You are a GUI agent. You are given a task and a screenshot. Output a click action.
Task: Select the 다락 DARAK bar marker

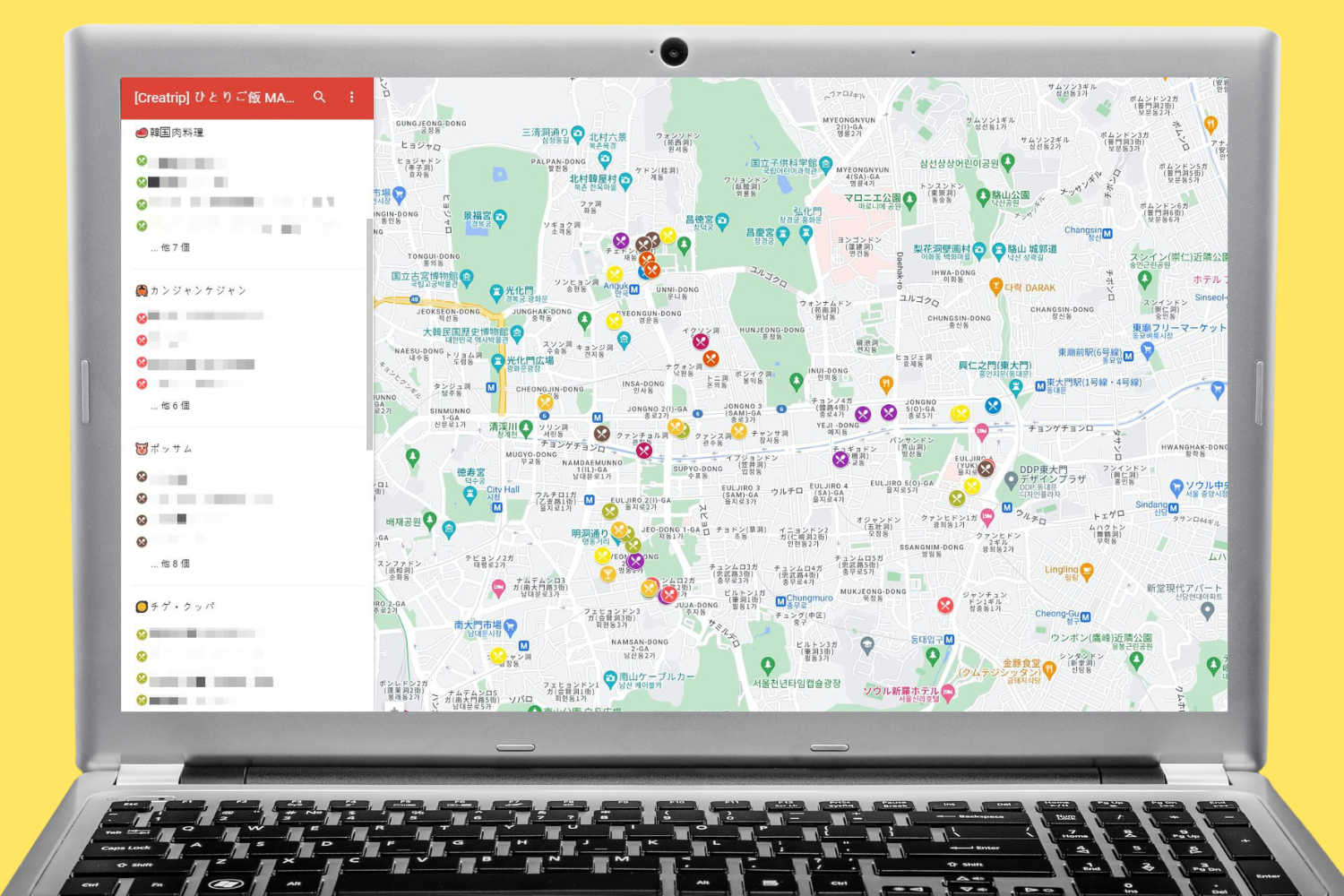coord(995,286)
